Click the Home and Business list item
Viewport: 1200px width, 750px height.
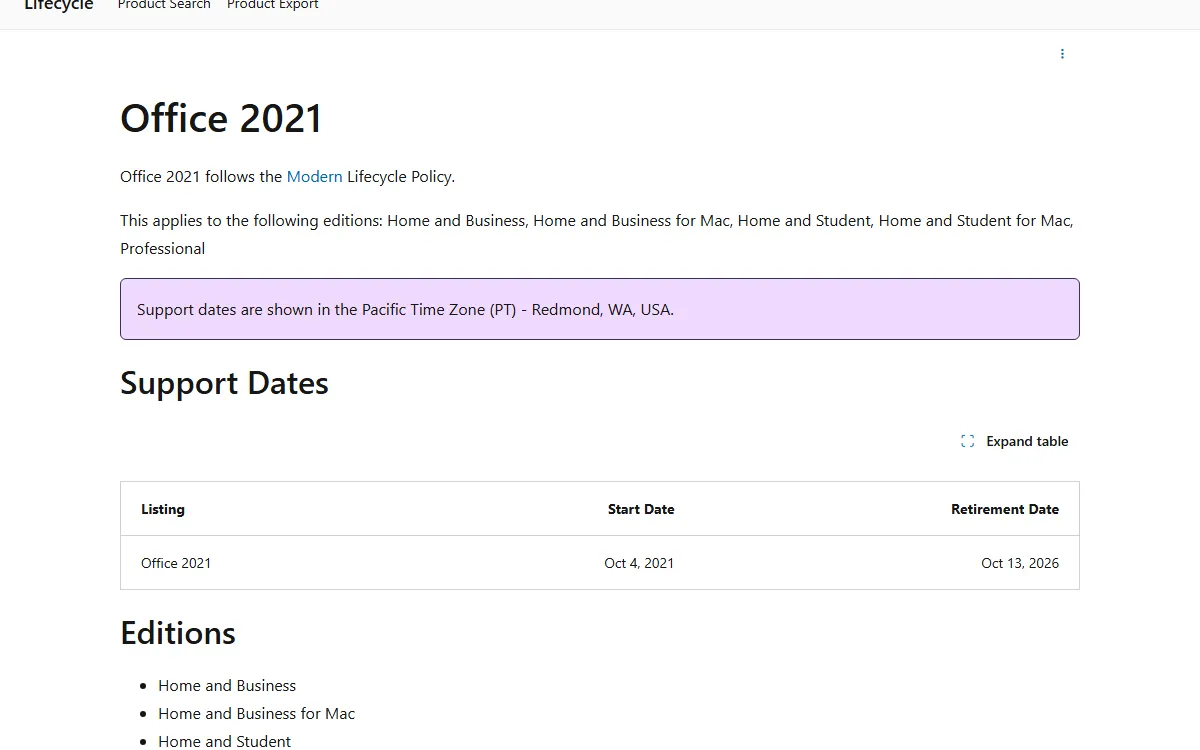(x=227, y=685)
